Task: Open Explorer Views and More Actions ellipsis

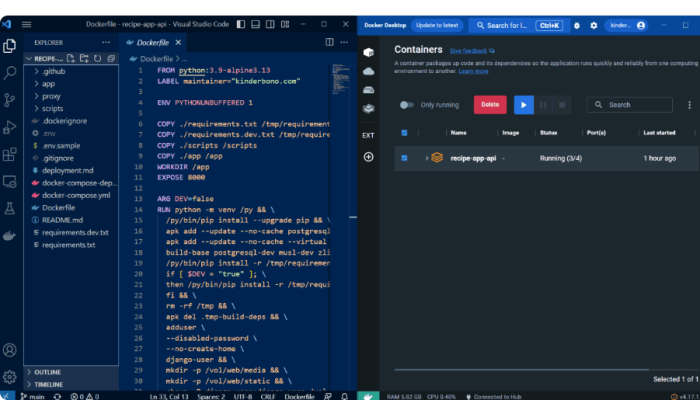Action: tap(106, 42)
